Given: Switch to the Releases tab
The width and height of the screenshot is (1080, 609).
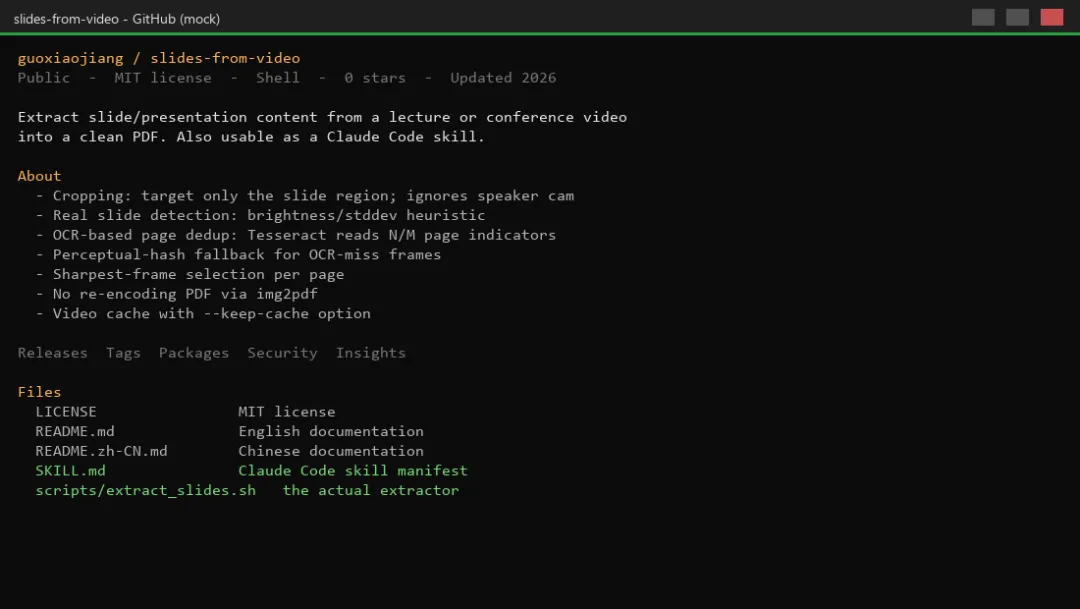Looking at the screenshot, I should click(52, 353).
